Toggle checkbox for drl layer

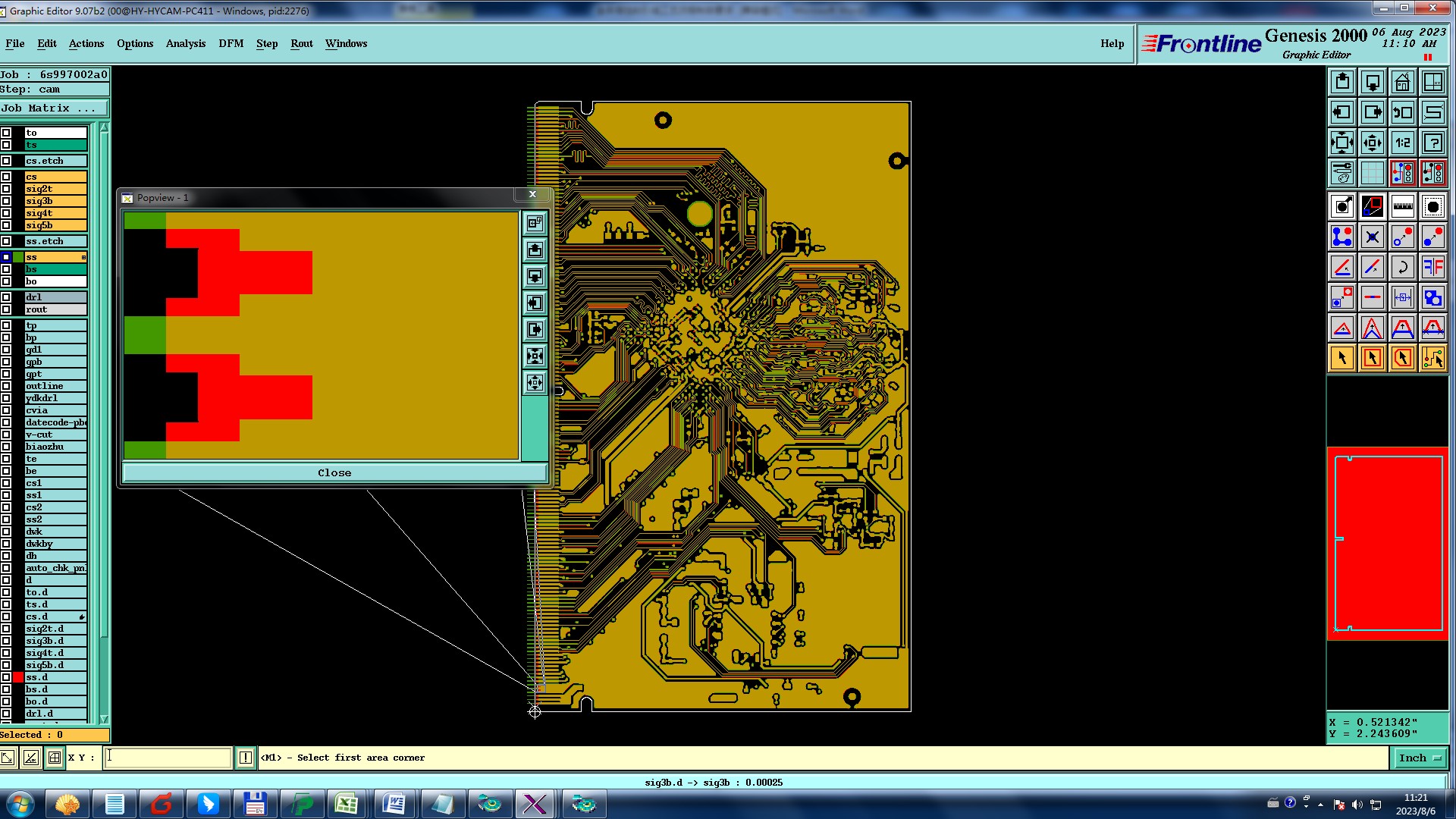[6, 297]
